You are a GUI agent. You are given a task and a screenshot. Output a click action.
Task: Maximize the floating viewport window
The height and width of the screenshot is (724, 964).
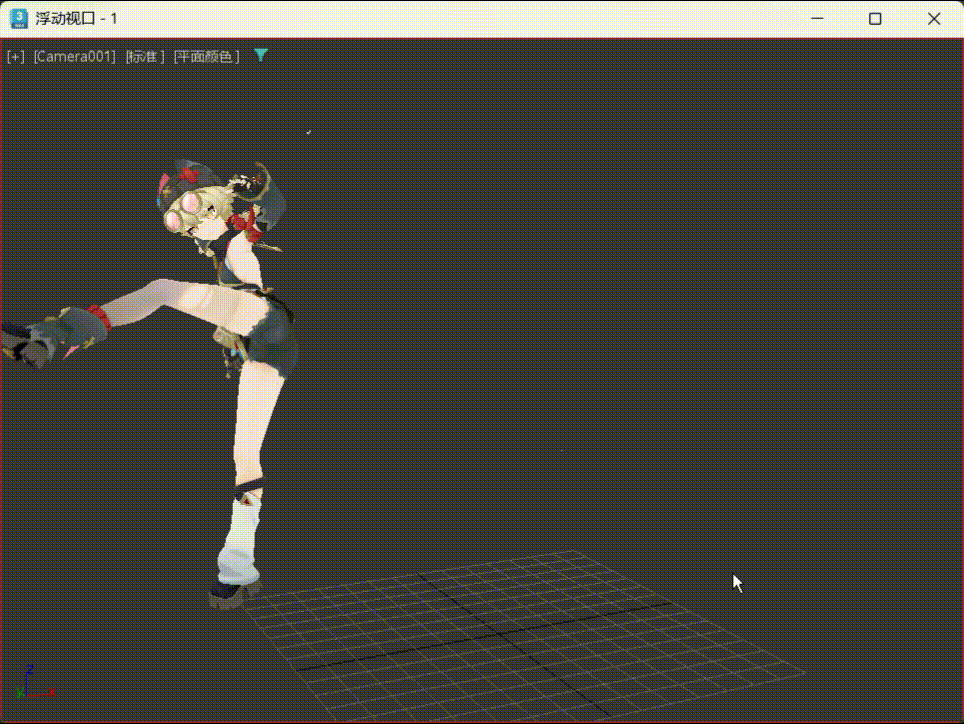tap(875, 18)
